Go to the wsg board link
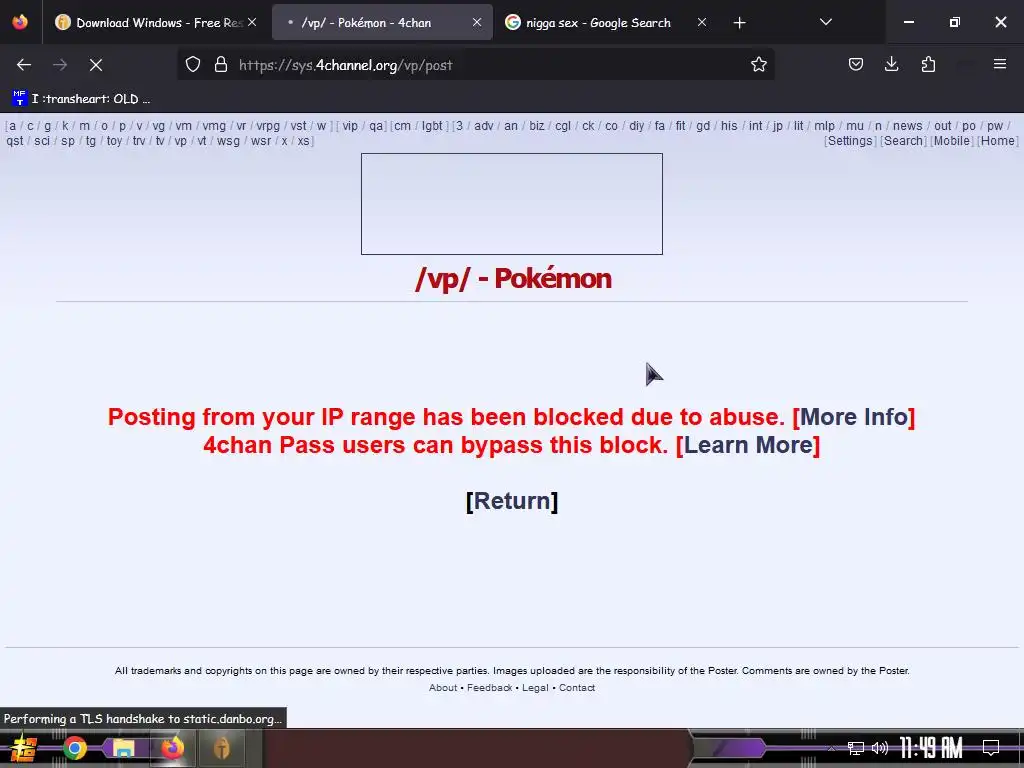This screenshot has width=1024, height=768. [228, 141]
